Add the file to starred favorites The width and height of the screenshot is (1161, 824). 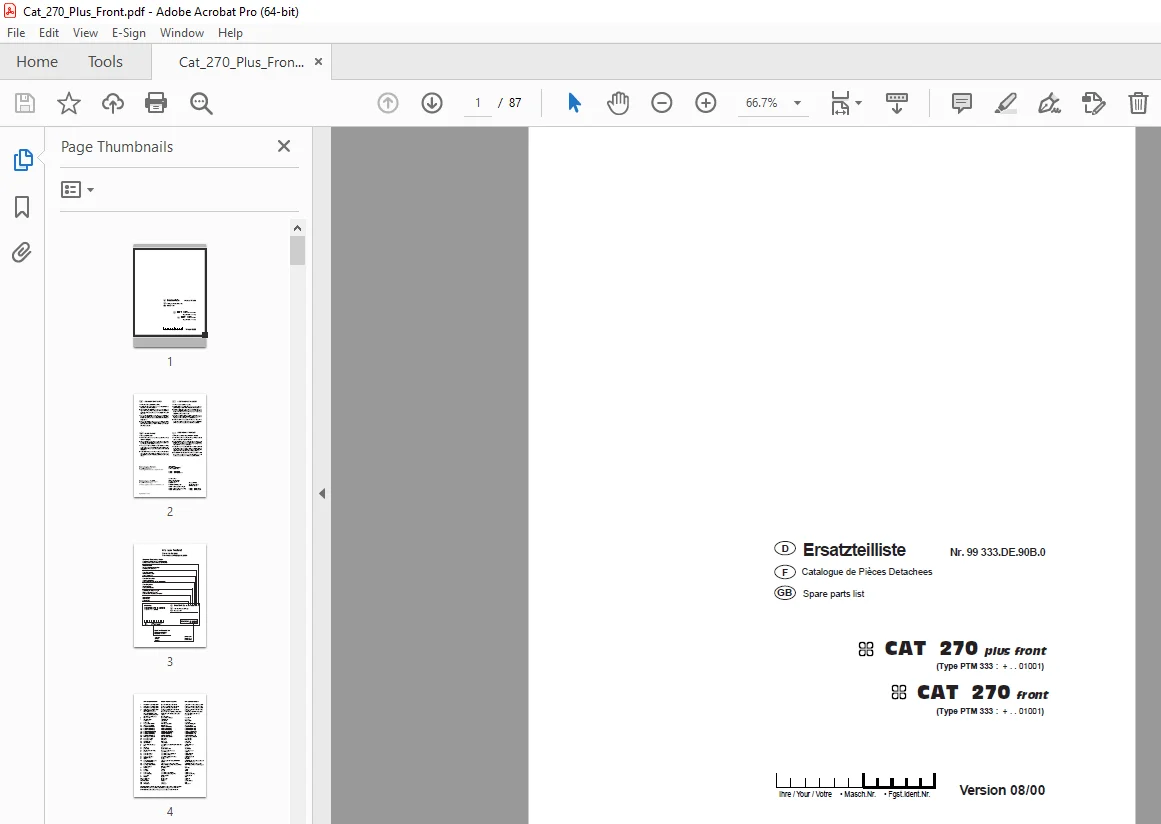[69, 103]
